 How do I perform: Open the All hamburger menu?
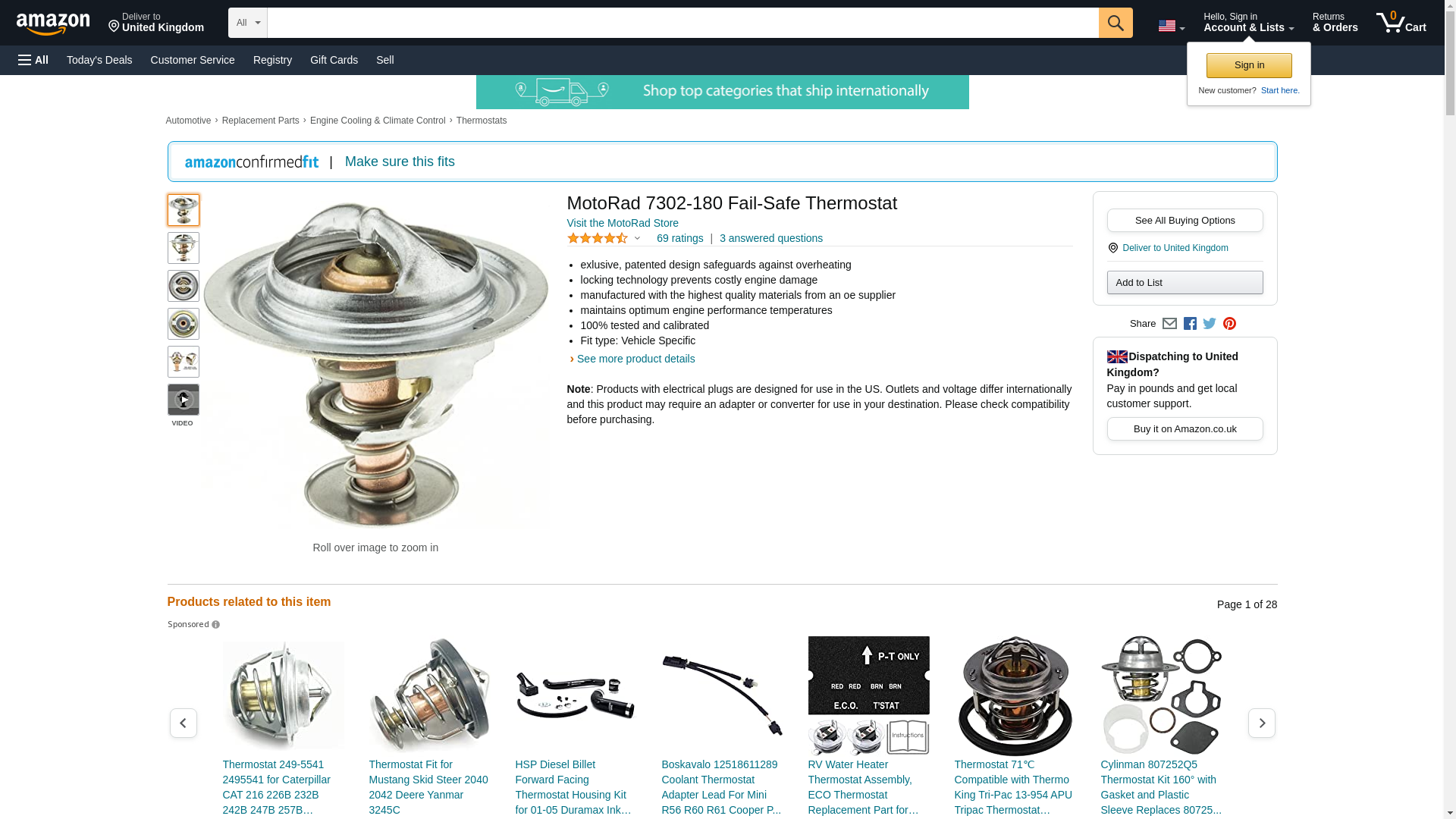[33, 60]
